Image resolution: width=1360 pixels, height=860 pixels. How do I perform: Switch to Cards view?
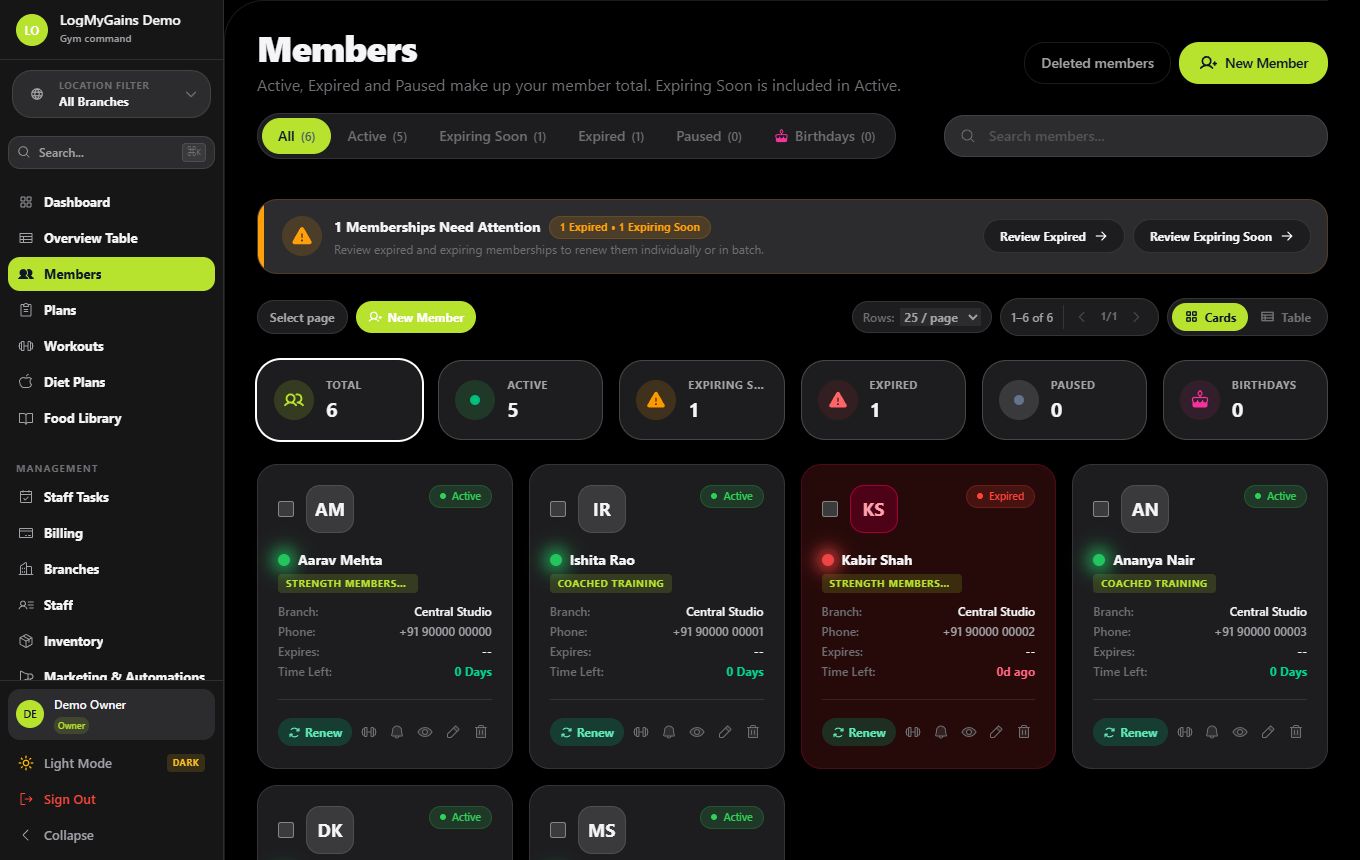1210,317
